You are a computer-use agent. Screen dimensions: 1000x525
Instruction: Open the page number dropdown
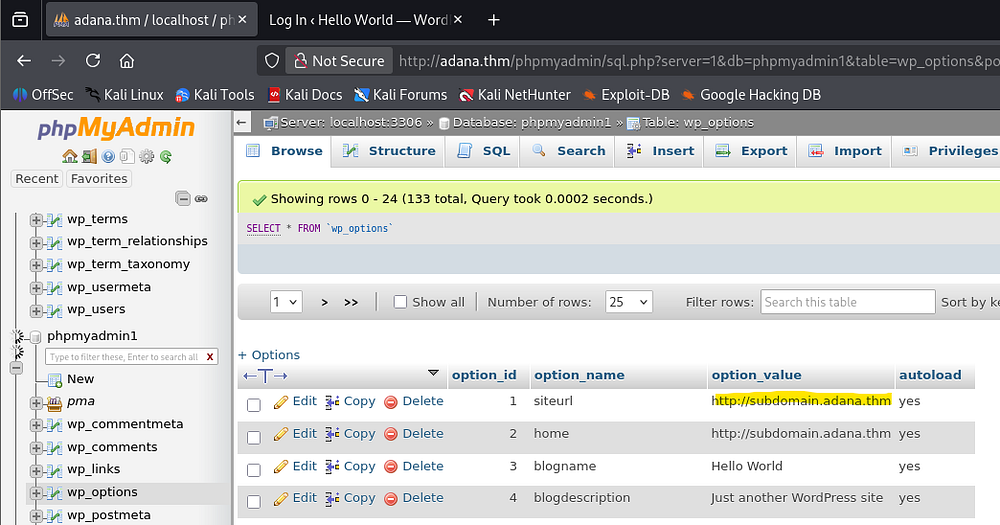286,302
